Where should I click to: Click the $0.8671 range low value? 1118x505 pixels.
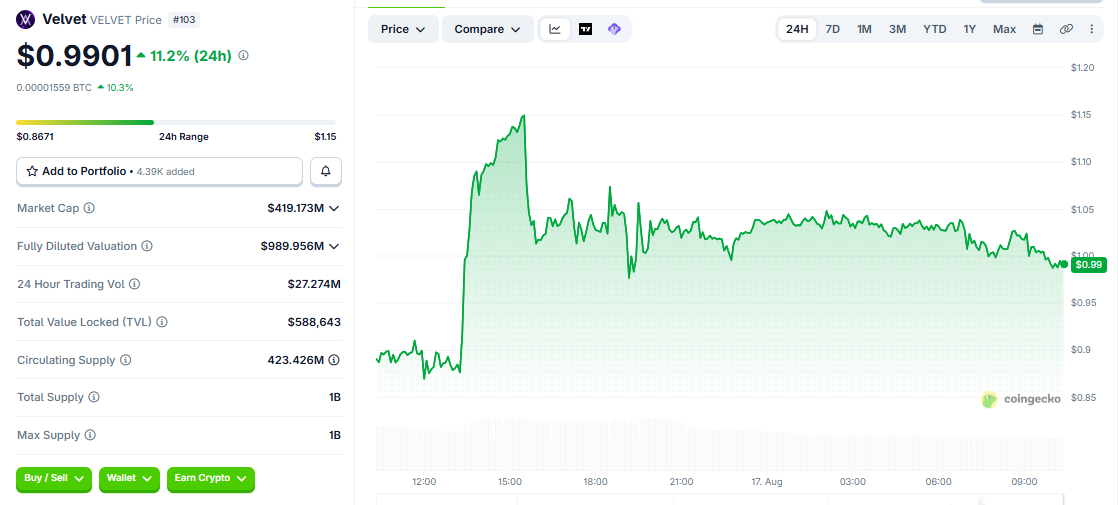pos(35,136)
